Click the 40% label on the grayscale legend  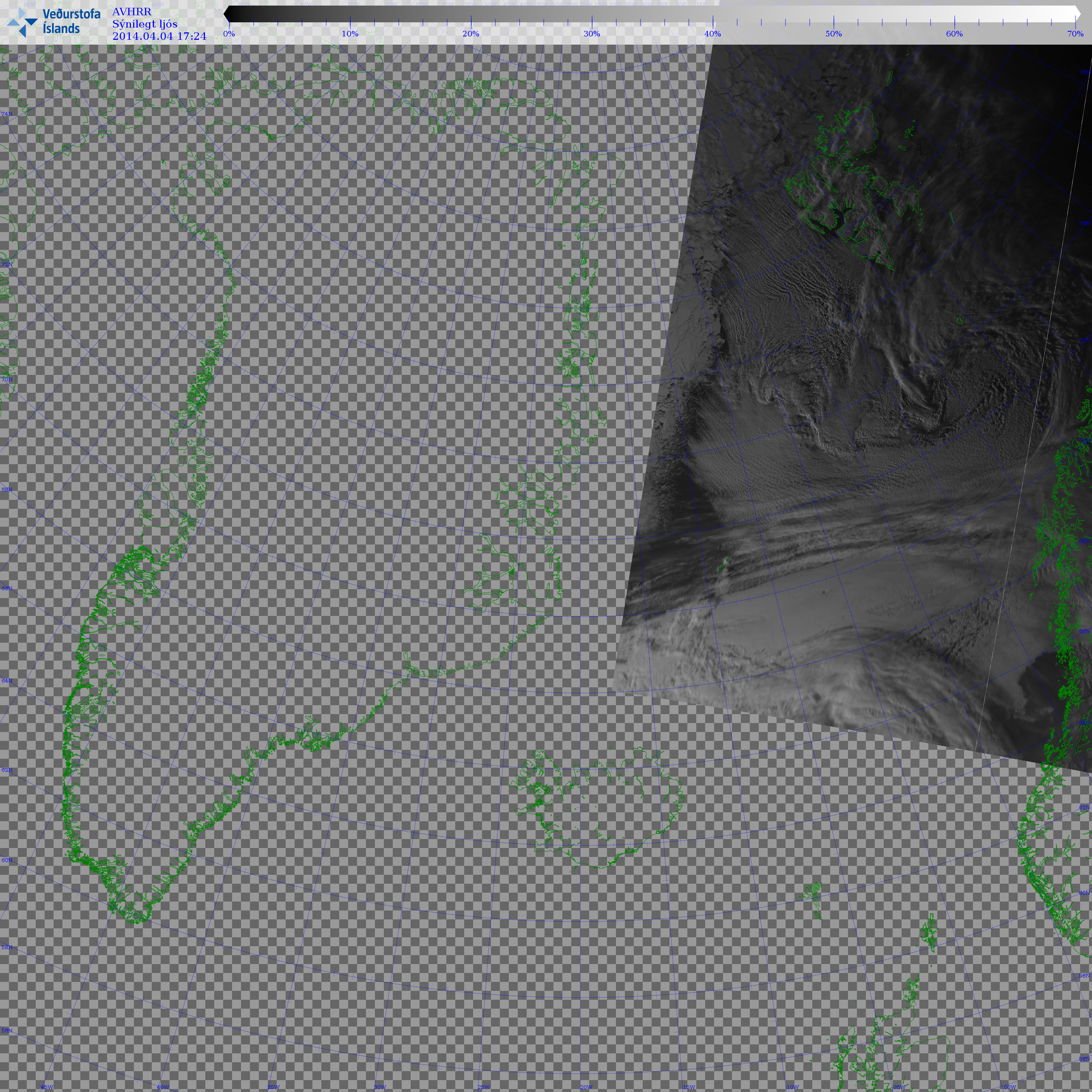713,34
